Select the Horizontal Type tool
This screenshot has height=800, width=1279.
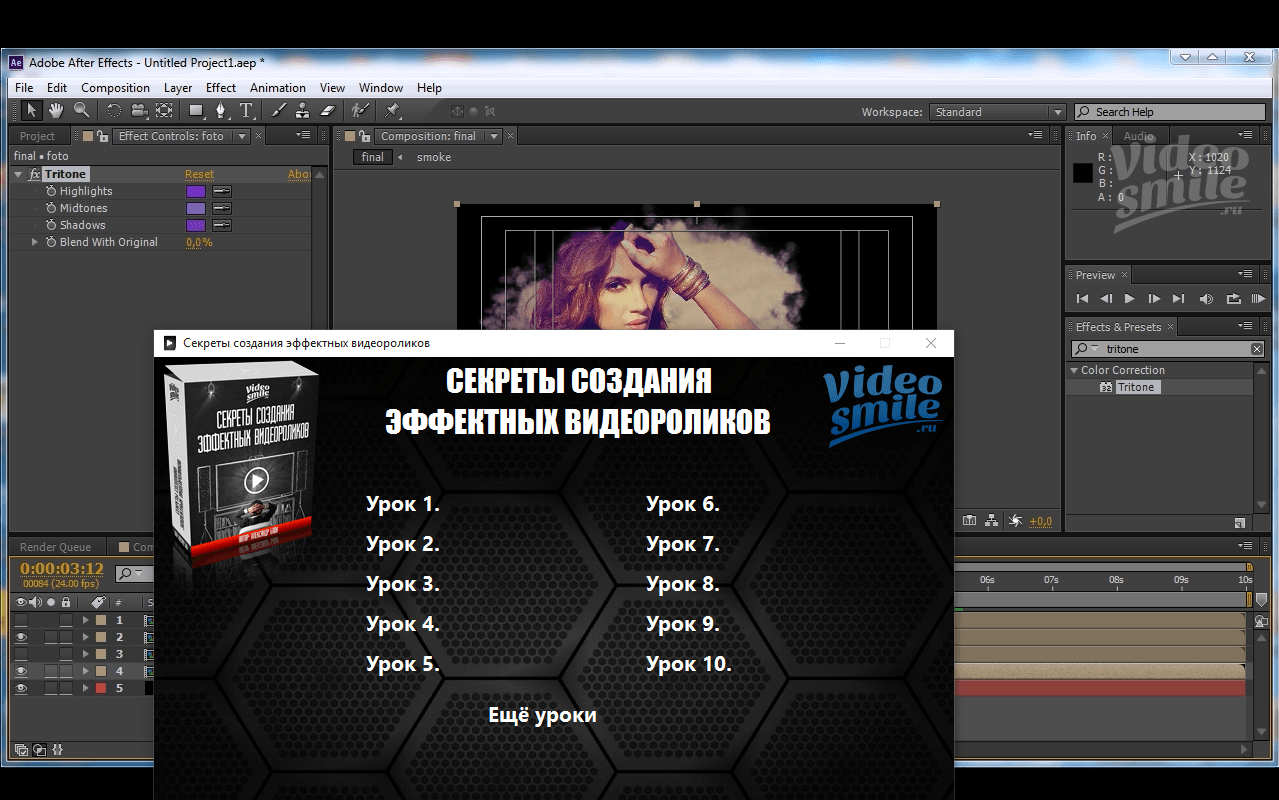click(x=246, y=111)
